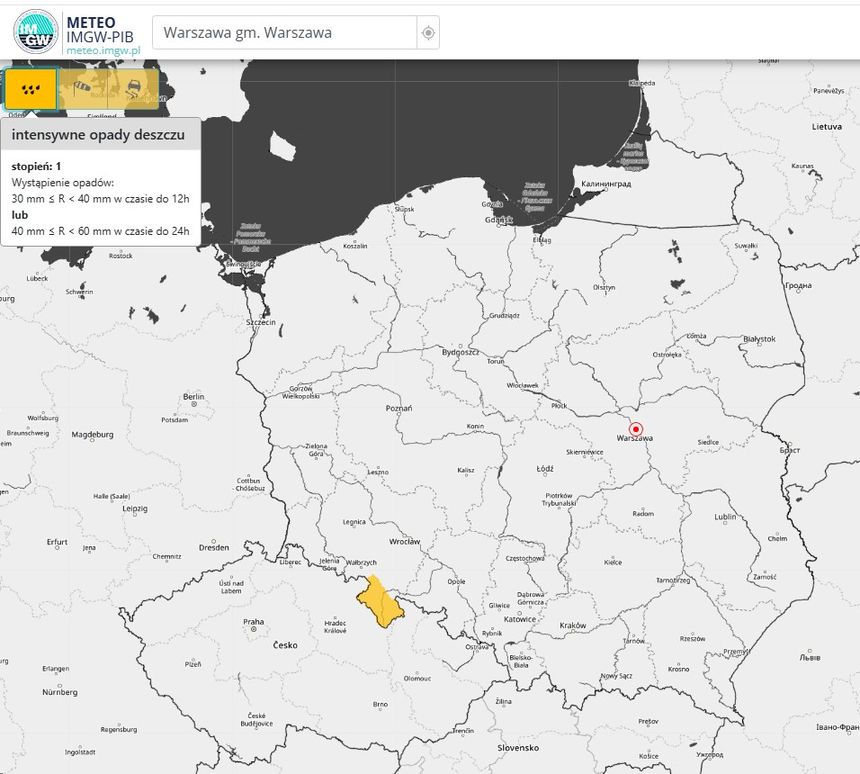This screenshot has height=774, width=860.
Task: Click the Bydgoszcz label on the map
Action: click(x=461, y=352)
